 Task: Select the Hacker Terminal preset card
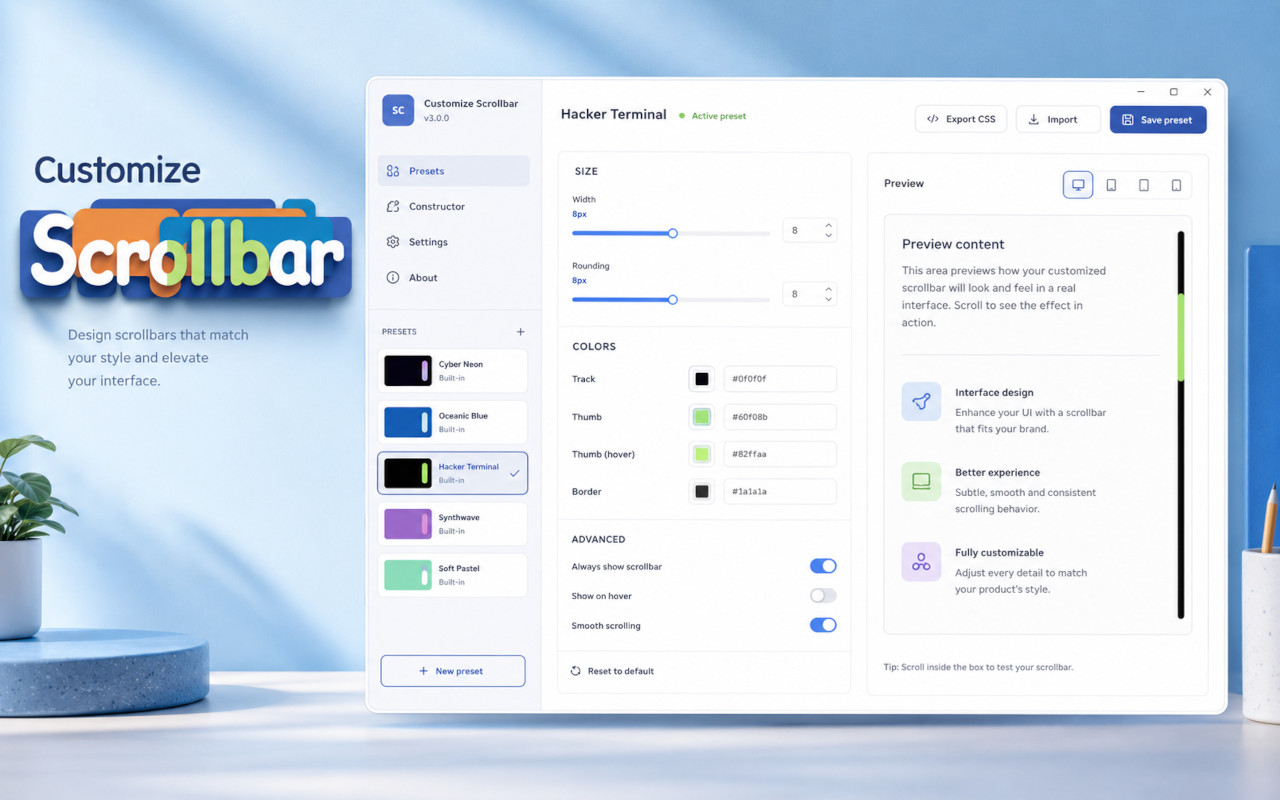(453, 473)
